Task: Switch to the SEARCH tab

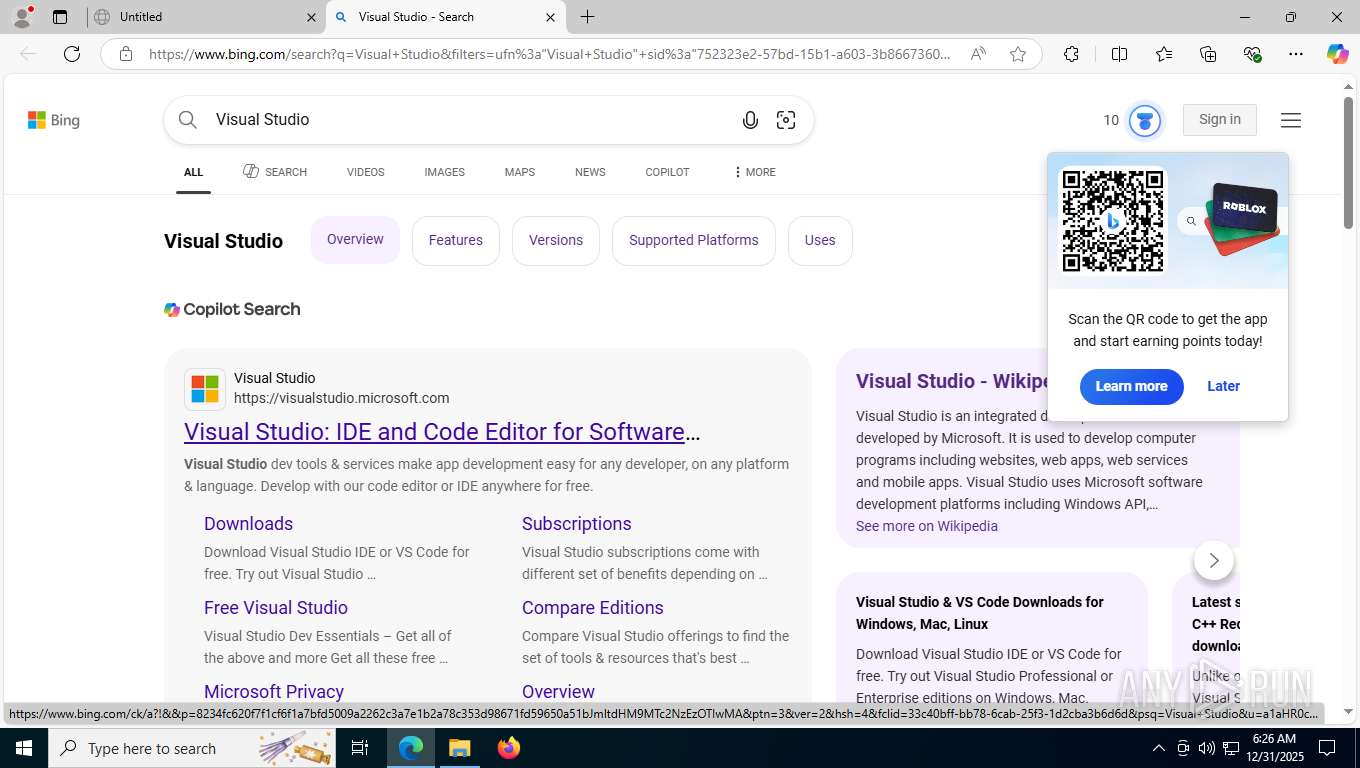Action: click(275, 172)
